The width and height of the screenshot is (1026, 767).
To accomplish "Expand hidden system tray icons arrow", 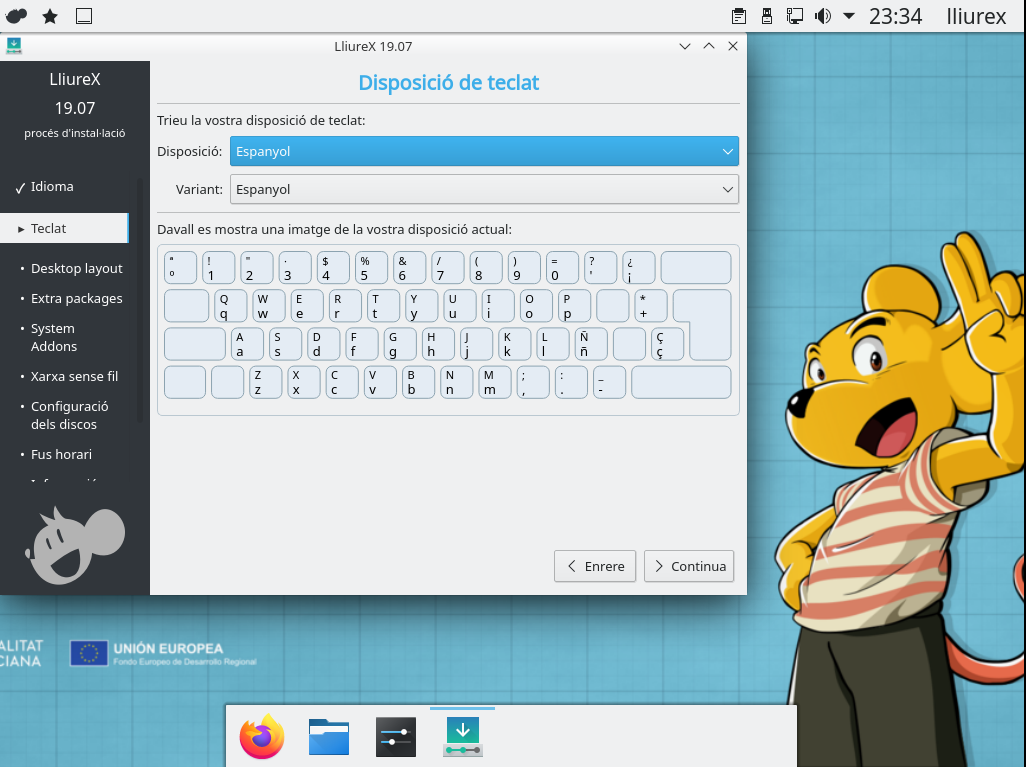I will (849, 16).
